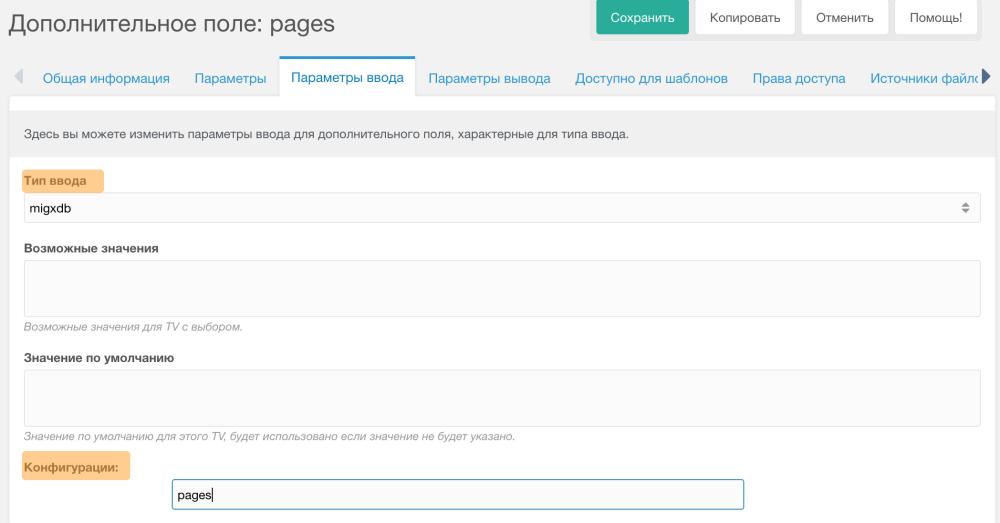1000x523 pixels.
Task: Click inside the Значение по умолчанию text area
Action: [500, 397]
